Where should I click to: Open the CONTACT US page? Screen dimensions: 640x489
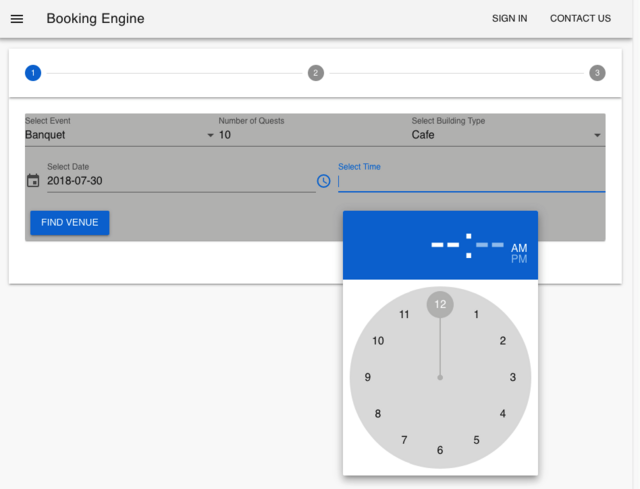580,19
